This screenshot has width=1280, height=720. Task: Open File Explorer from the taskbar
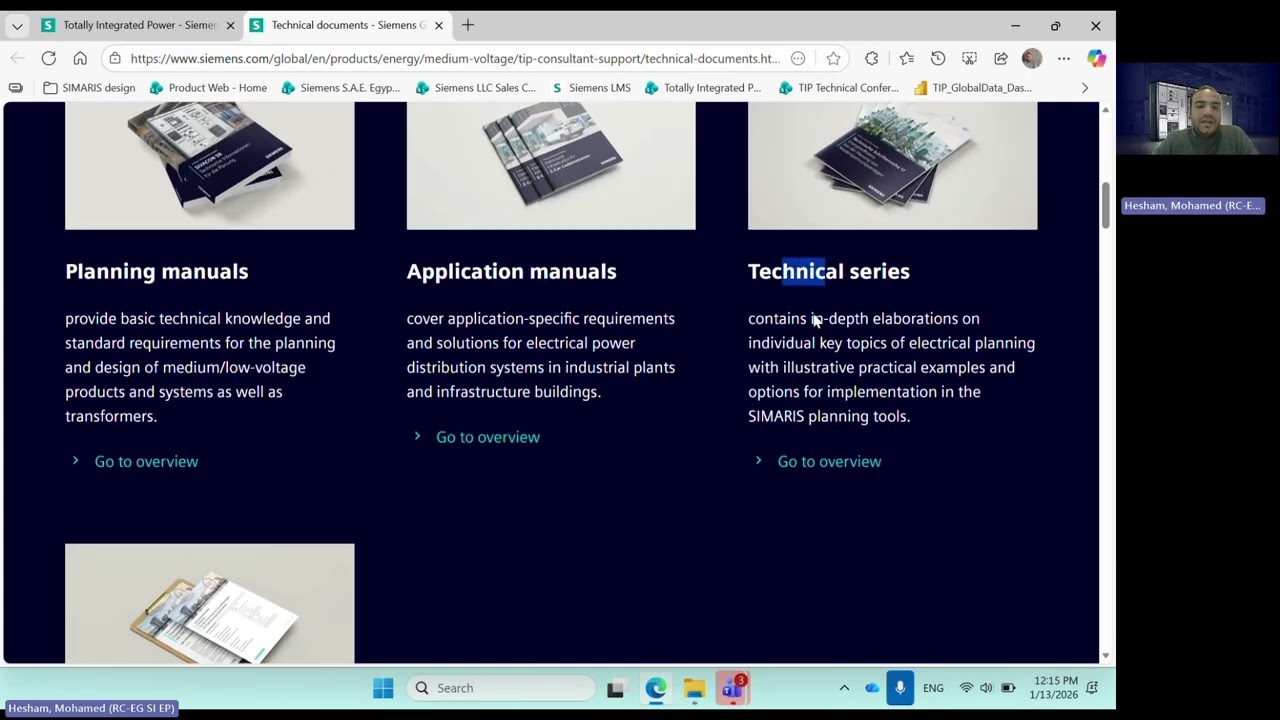(x=694, y=688)
